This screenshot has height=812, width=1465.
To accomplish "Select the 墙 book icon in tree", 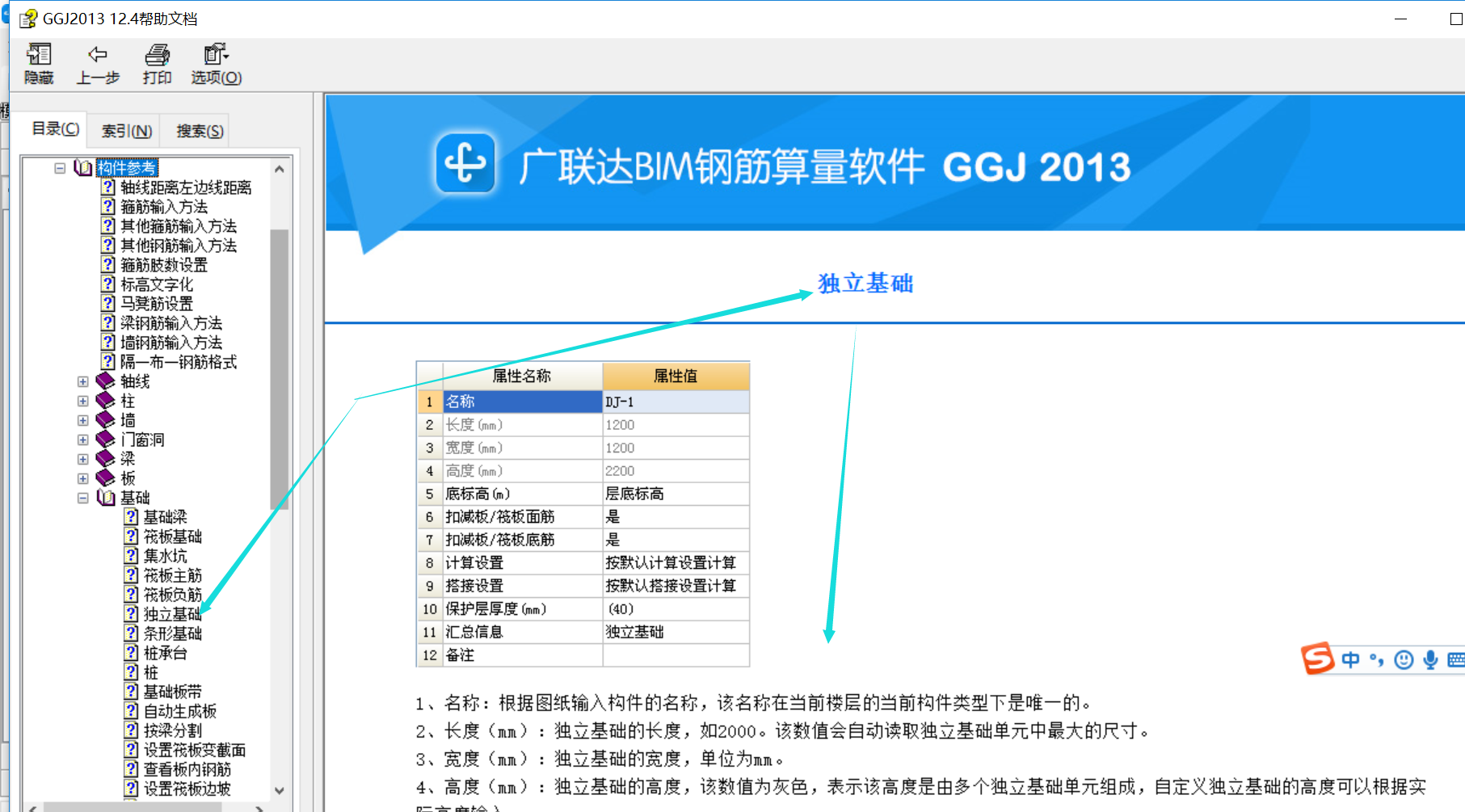I will point(106,420).
